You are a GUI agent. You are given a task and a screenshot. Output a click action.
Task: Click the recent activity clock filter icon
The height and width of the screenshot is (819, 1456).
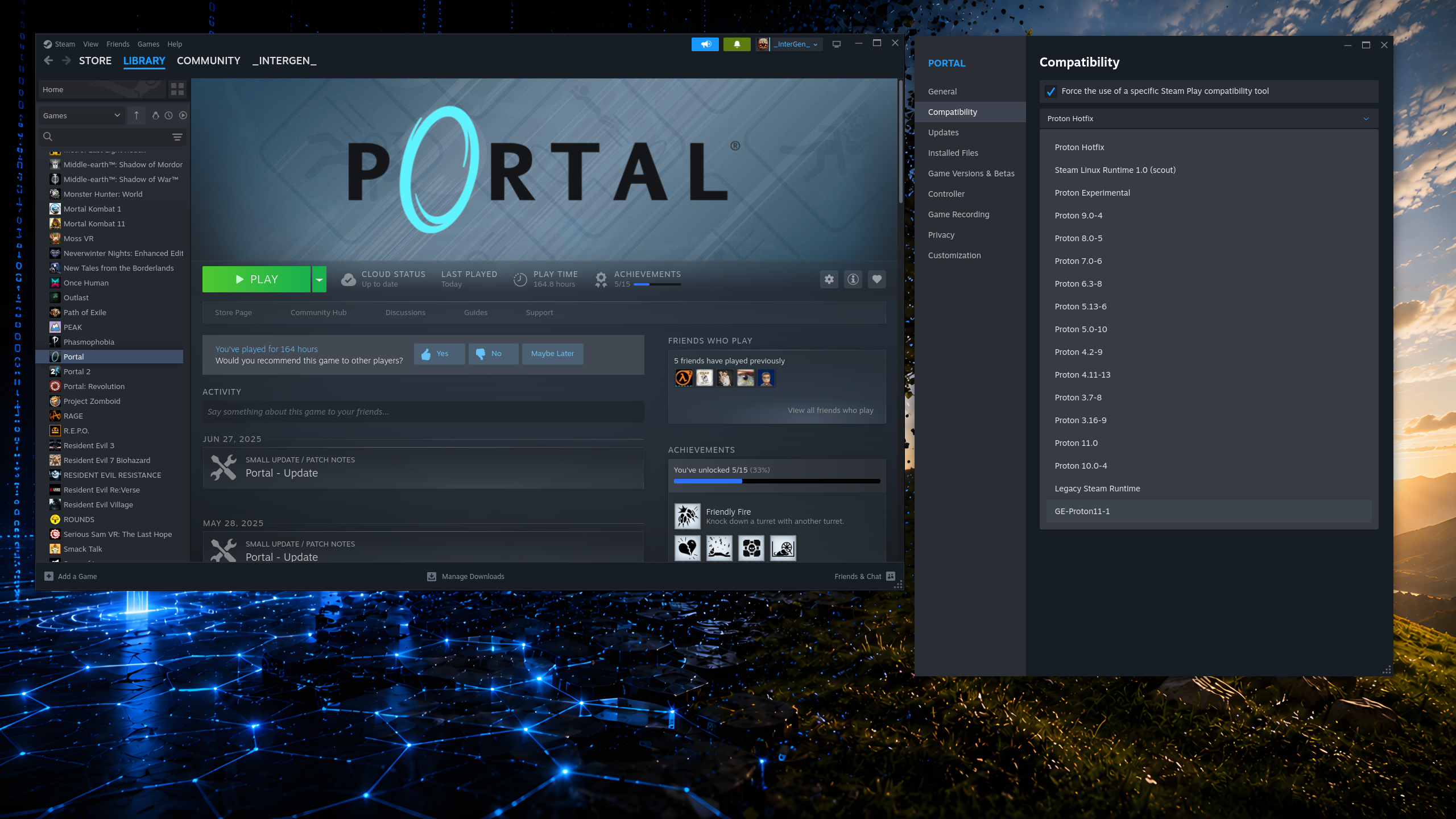coord(169,115)
